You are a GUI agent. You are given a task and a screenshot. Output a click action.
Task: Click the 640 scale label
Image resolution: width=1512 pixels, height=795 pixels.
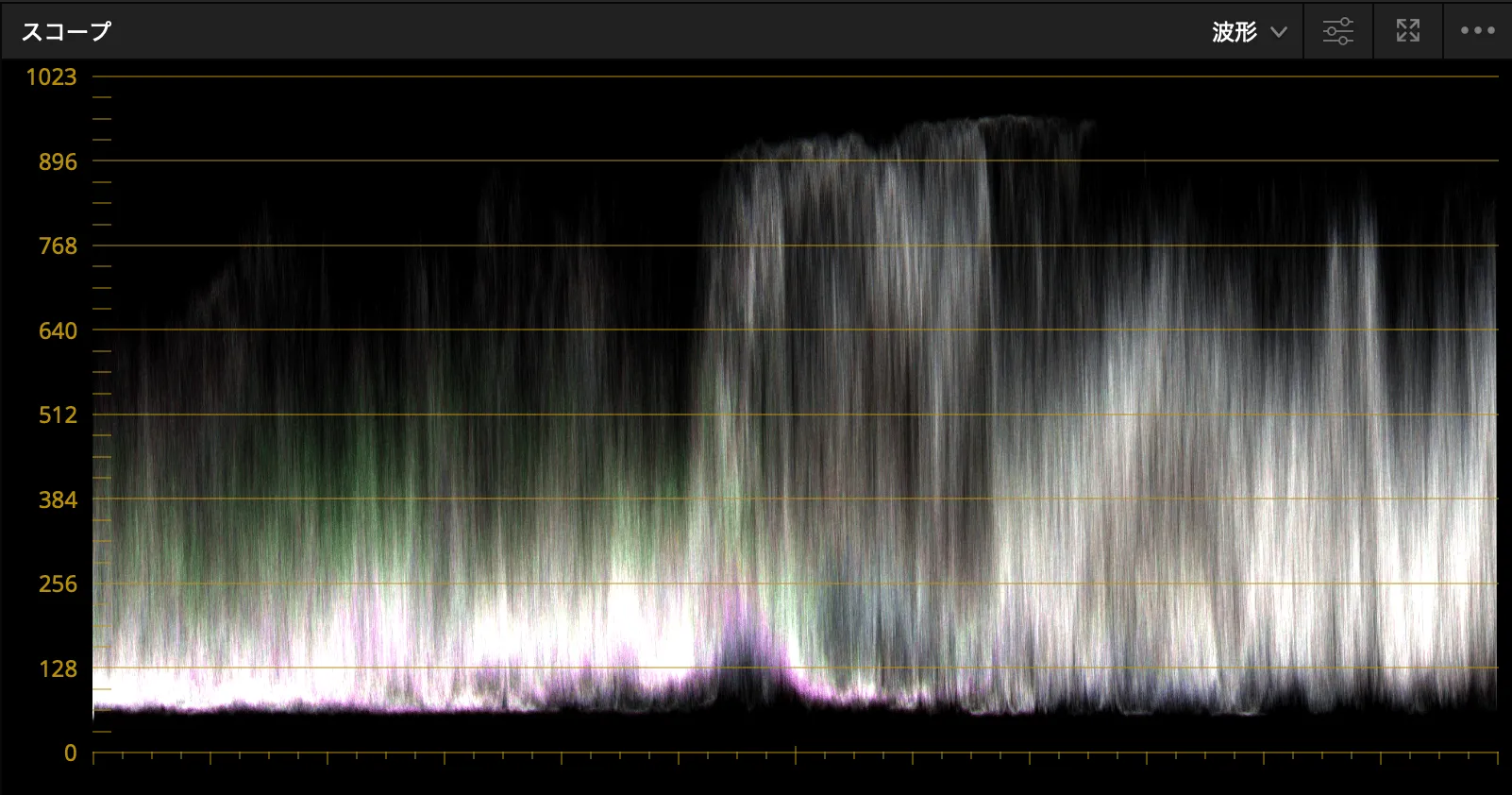click(x=58, y=331)
